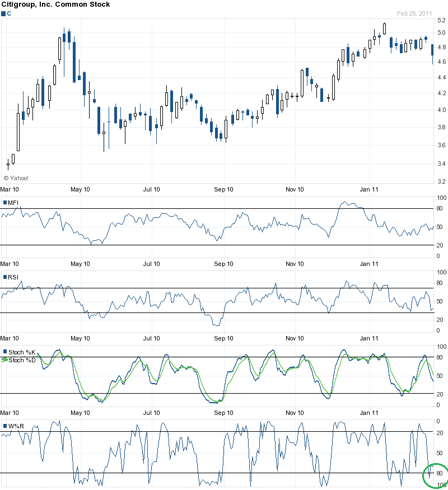Click Jan 11 label under MFI panel
Screen dimensions: 448x490
[x=369, y=264]
